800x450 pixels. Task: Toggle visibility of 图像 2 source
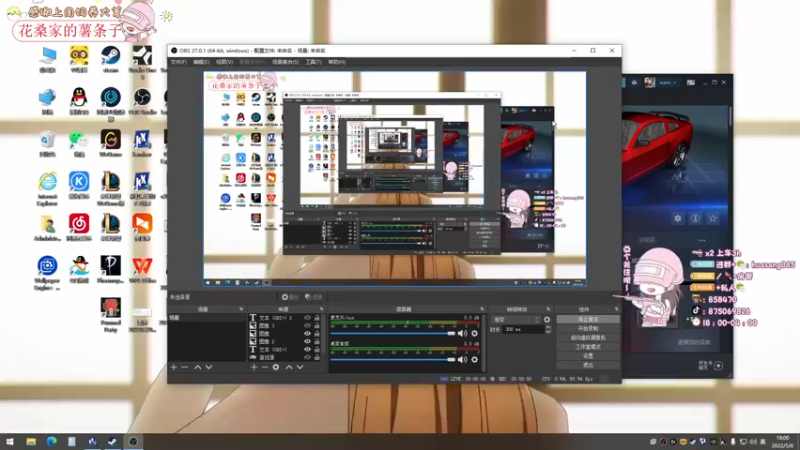click(307, 341)
